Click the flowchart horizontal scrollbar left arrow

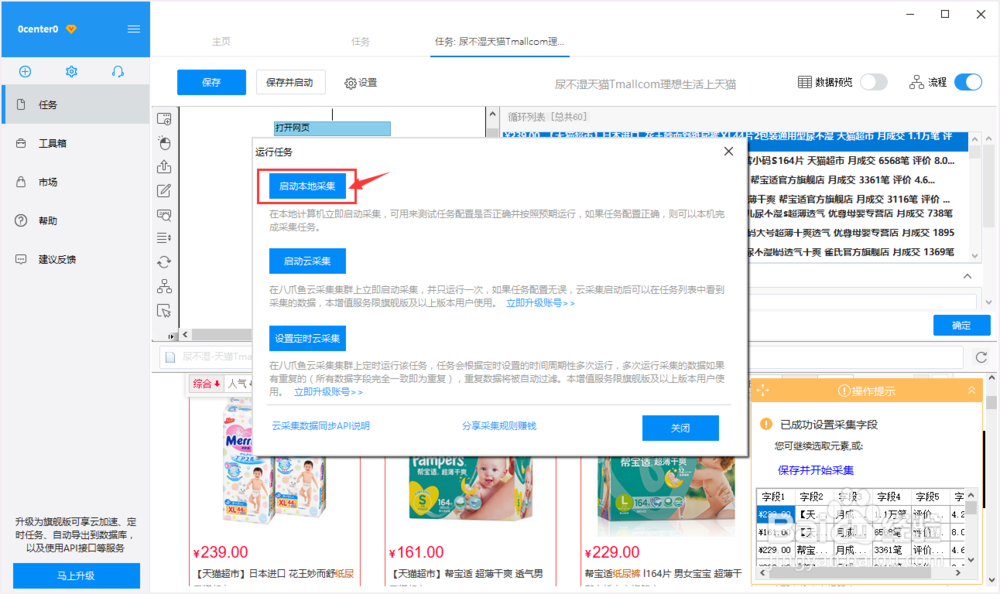click(x=186, y=334)
